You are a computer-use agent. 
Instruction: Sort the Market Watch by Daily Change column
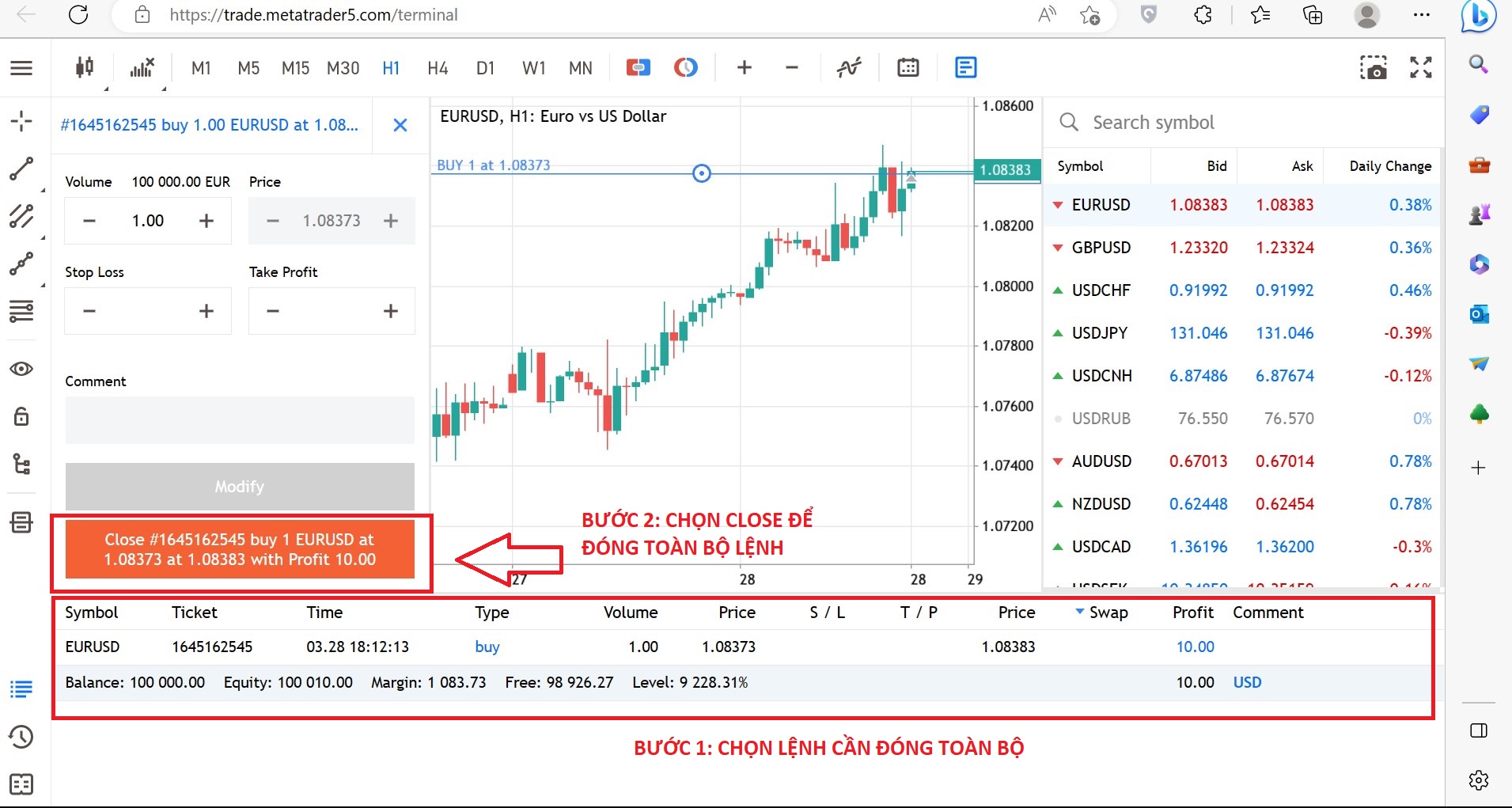[1390, 166]
